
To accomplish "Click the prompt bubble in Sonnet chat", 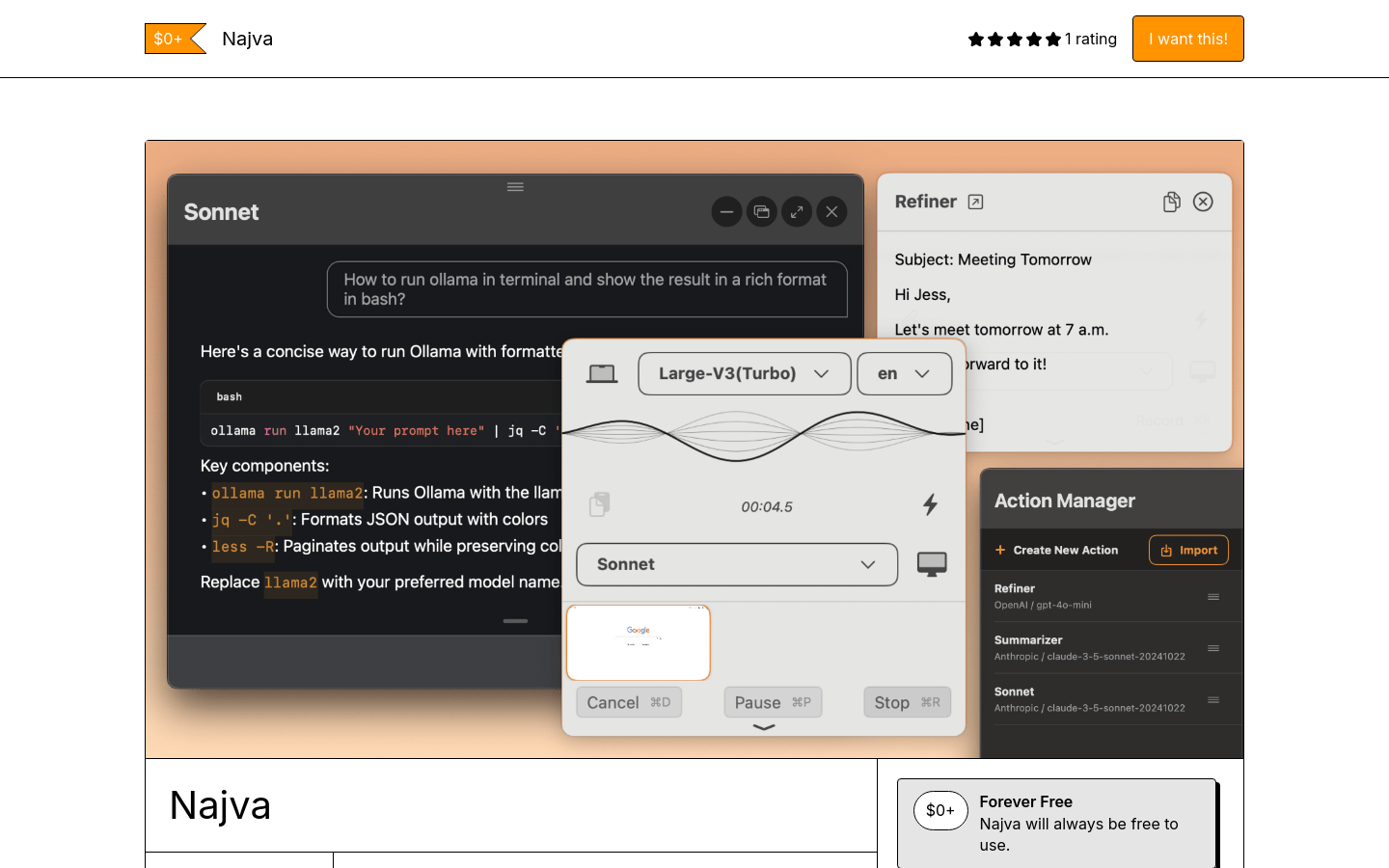I will (586, 289).
